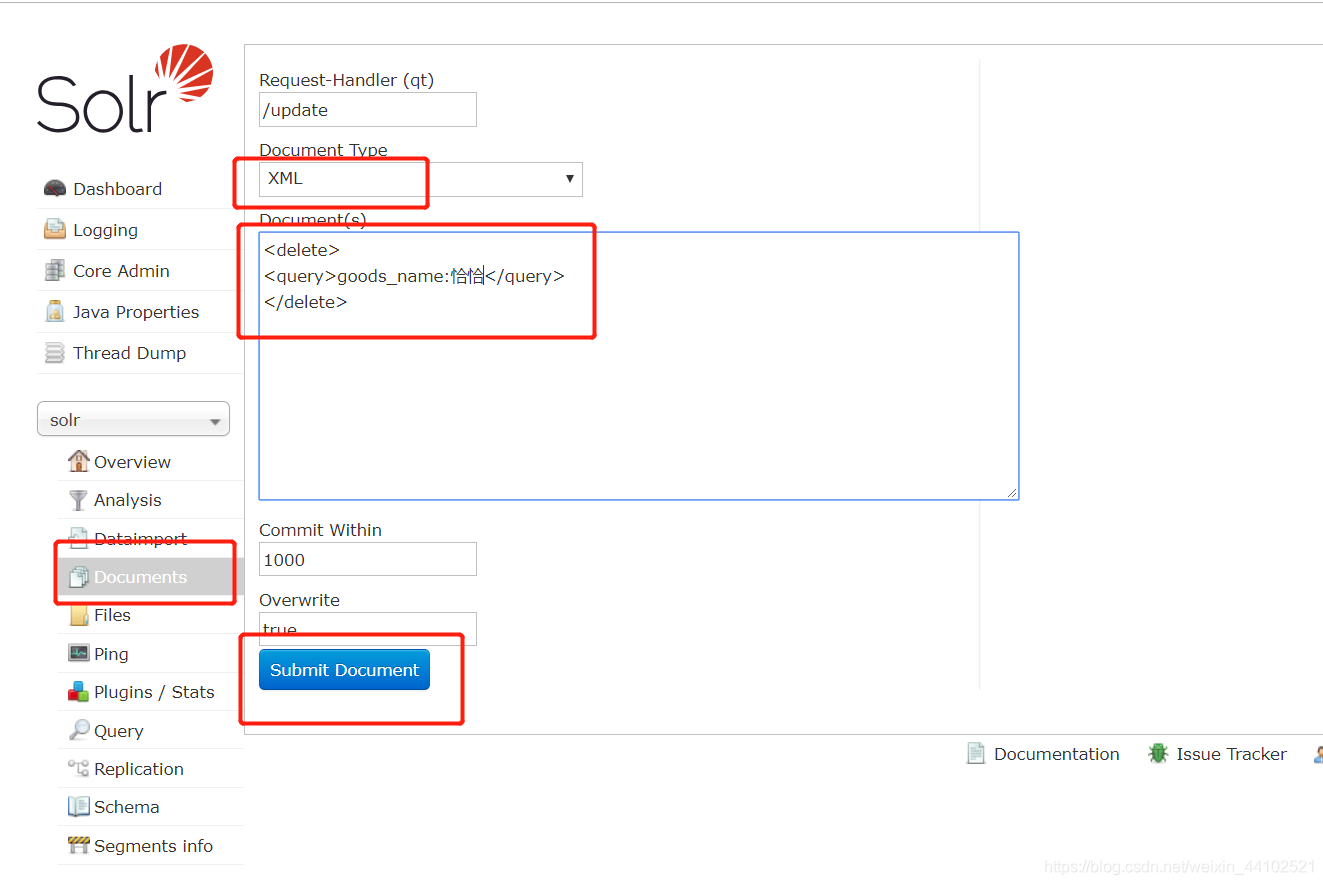This screenshot has height=885, width=1323.
Task: Click the Overview house icon
Action: (x=78, y=461)
